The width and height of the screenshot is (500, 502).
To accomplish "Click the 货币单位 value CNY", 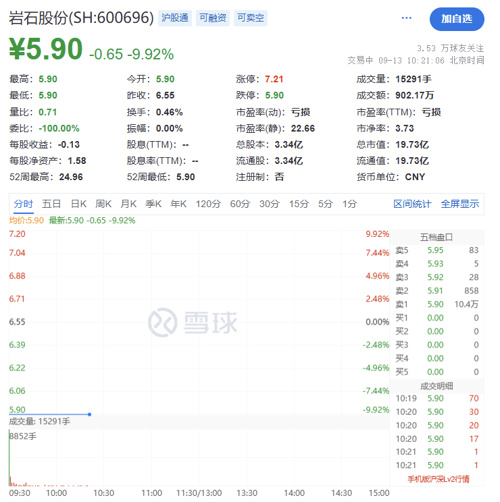I will [415, 177].
